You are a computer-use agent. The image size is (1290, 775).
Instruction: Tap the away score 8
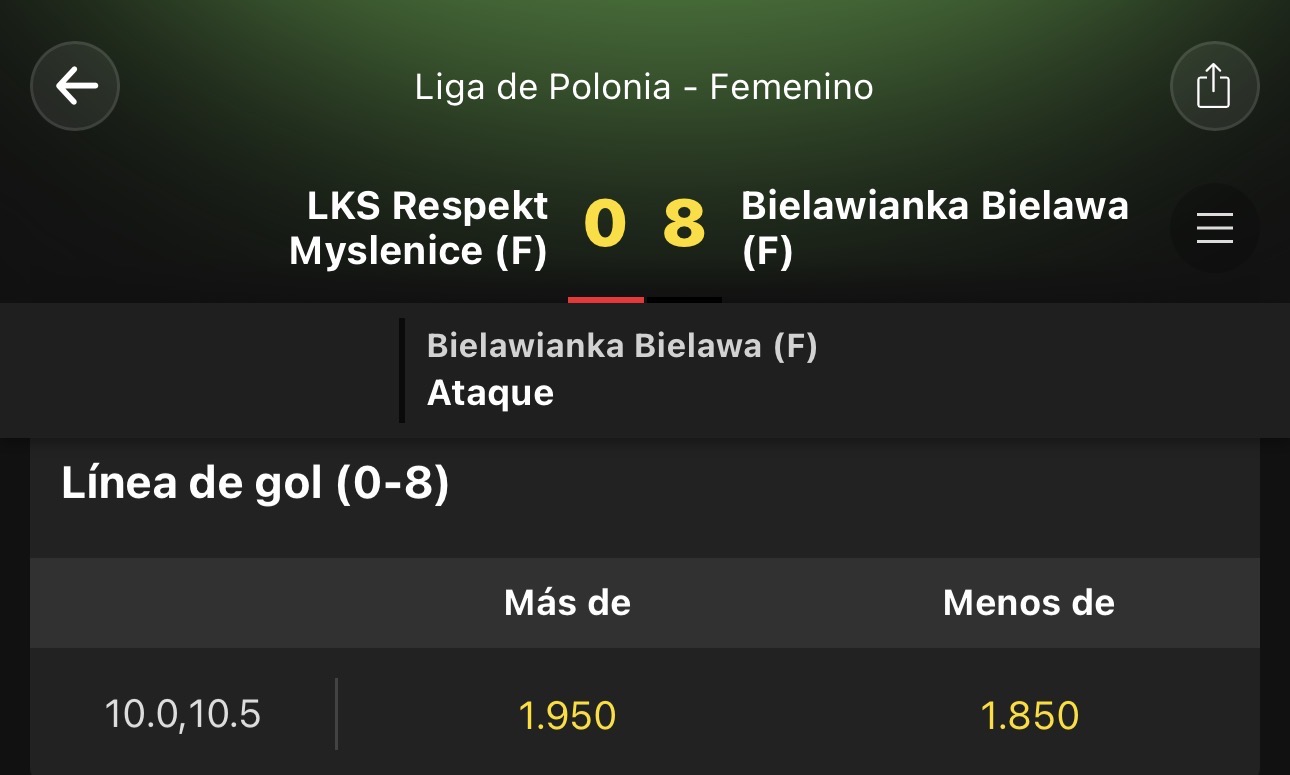[x=684, y=224]
